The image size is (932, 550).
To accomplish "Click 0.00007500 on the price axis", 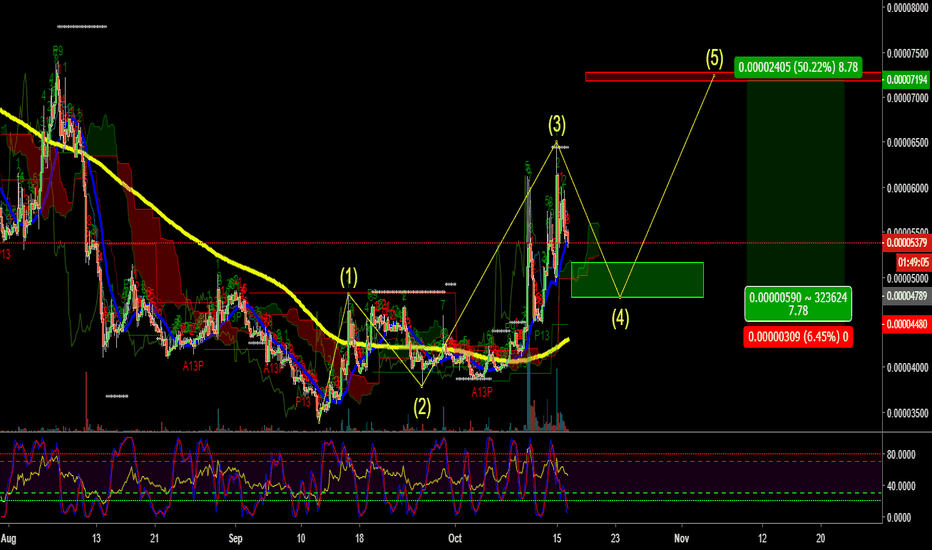I will pyautogui.click(x=908, y=54).
